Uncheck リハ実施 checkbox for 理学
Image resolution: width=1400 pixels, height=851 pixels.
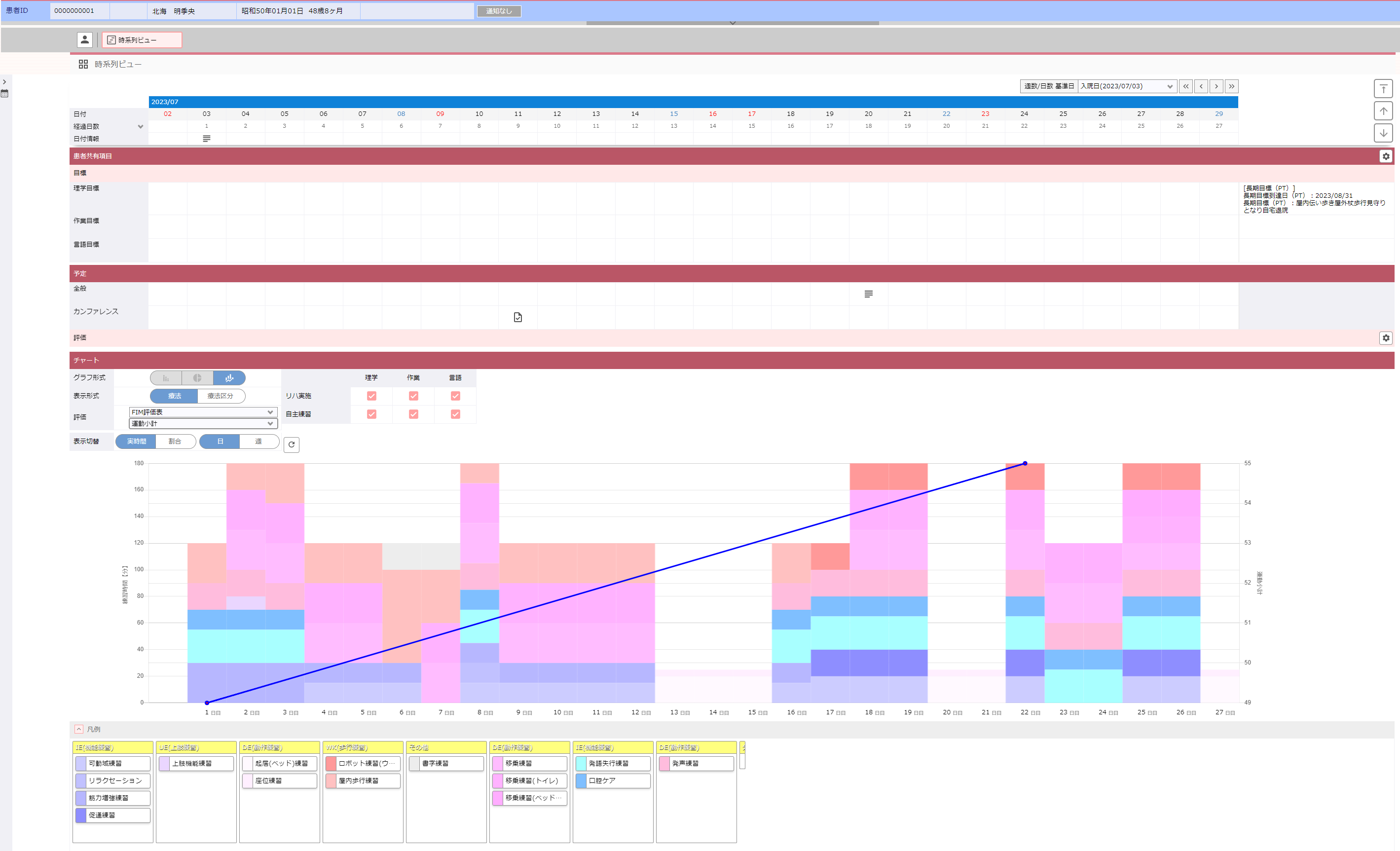[x=371, y=396]
